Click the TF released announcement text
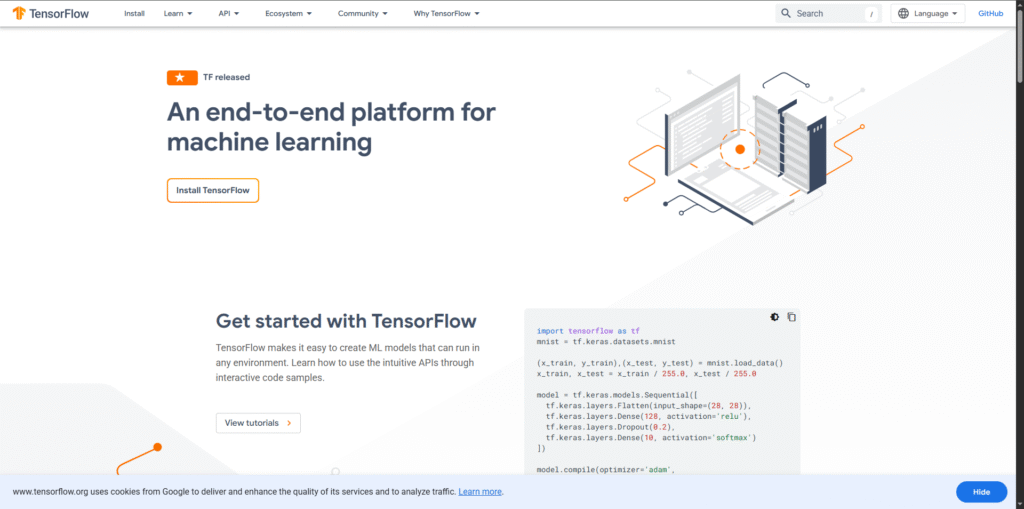The width and height of the screenshot is (1024, 509). [x=227, y=77]
